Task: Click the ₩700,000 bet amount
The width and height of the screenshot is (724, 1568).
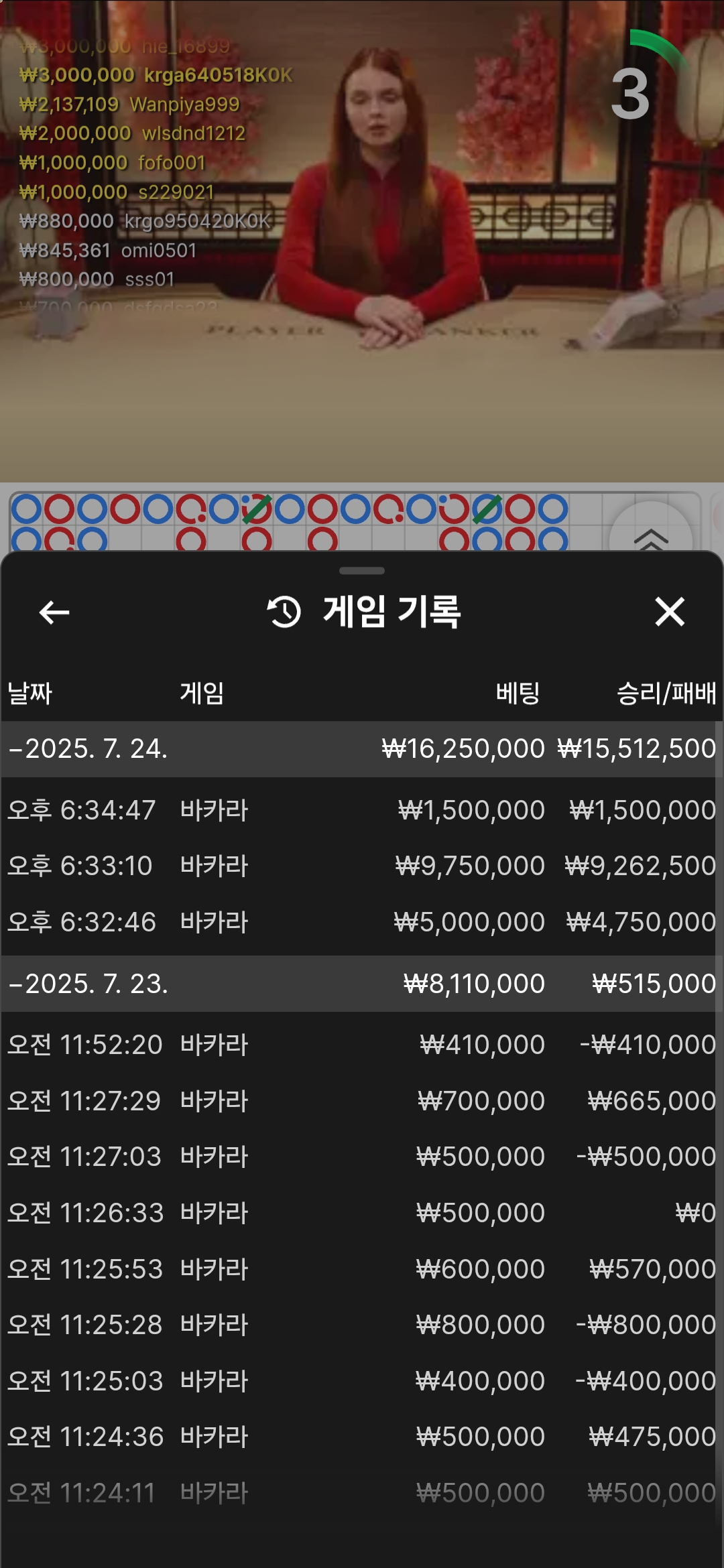Action: coord(481,1101)
